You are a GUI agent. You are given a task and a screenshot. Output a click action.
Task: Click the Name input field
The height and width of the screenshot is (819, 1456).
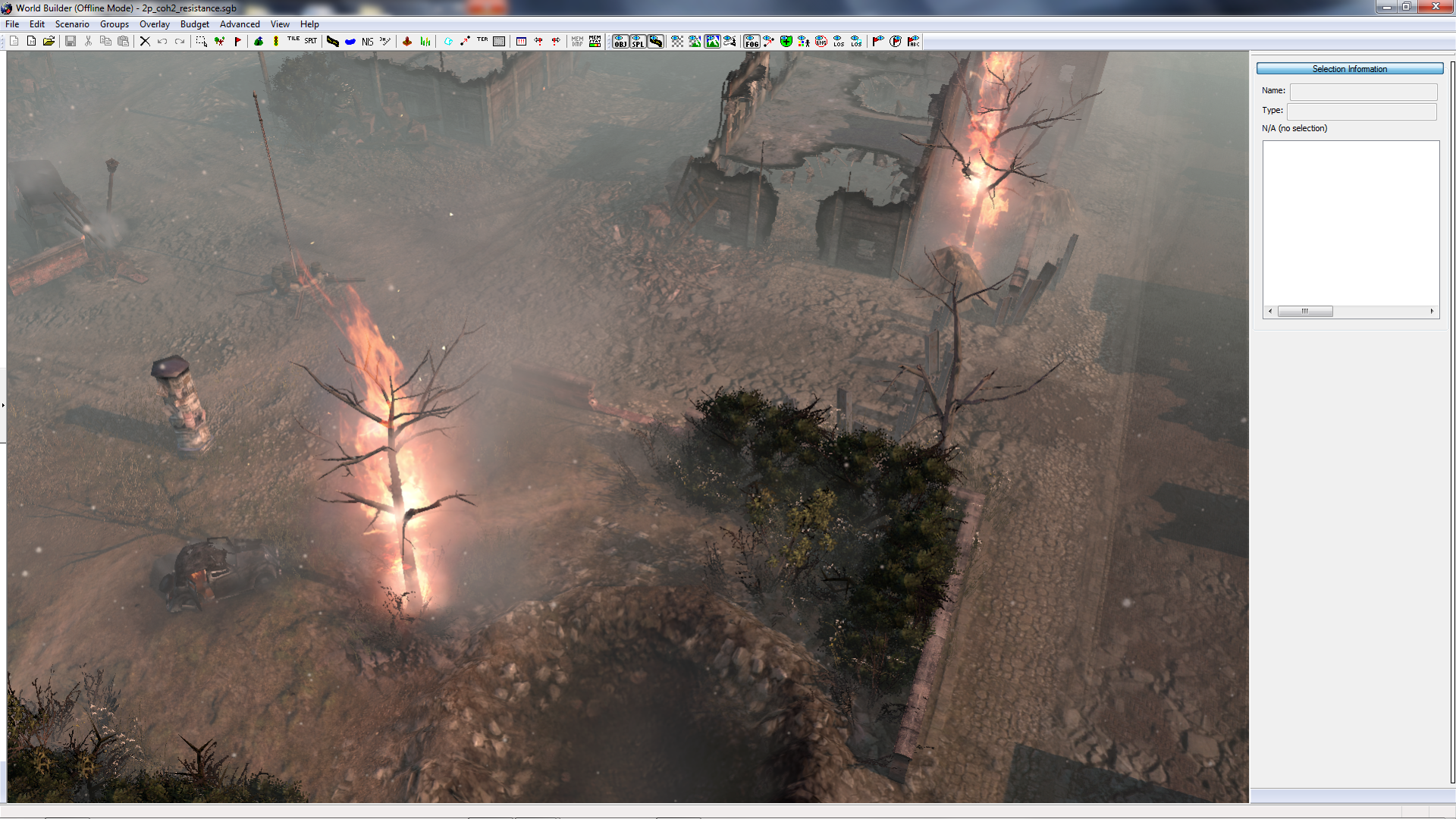click(1363, 91)
